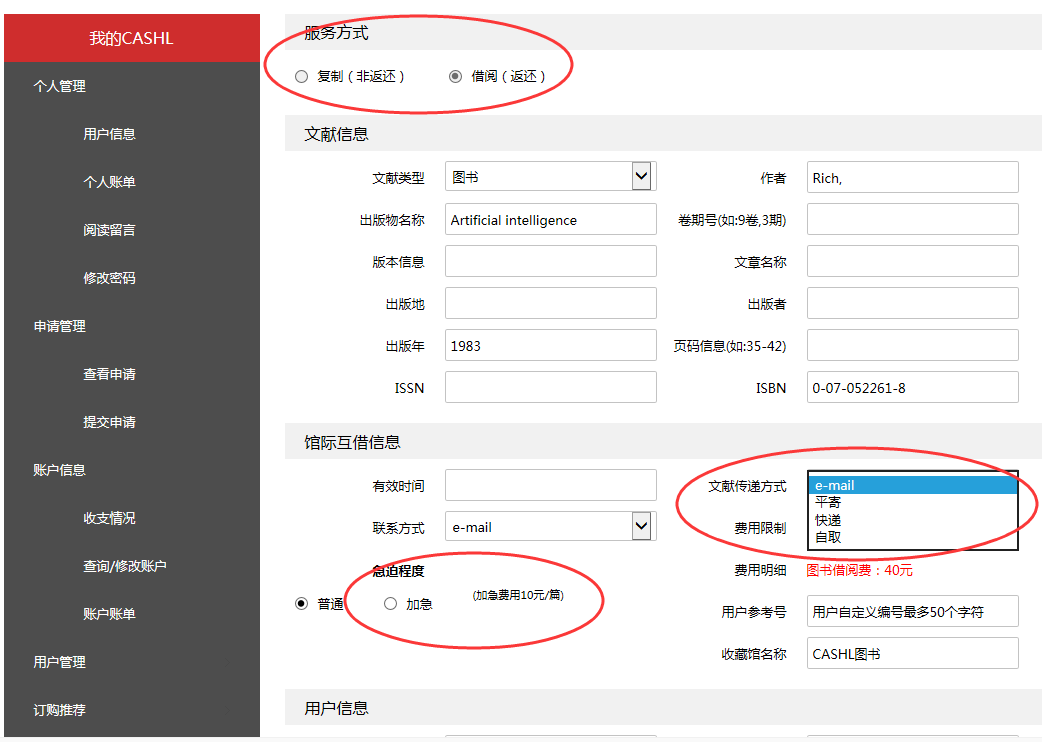Viewport: 1042px width, 742px height.
Task: Open 阅读留言 sidebar item
Action: [109, 230]
